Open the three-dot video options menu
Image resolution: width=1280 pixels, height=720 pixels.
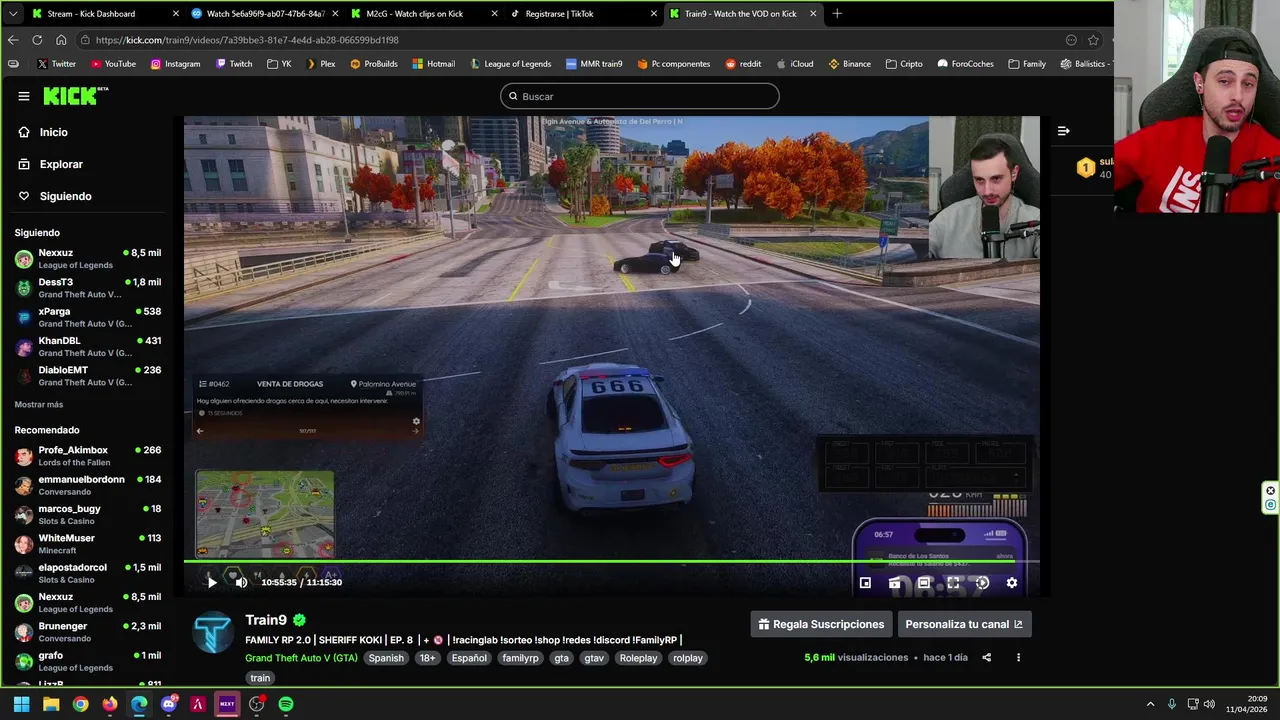1018,657
